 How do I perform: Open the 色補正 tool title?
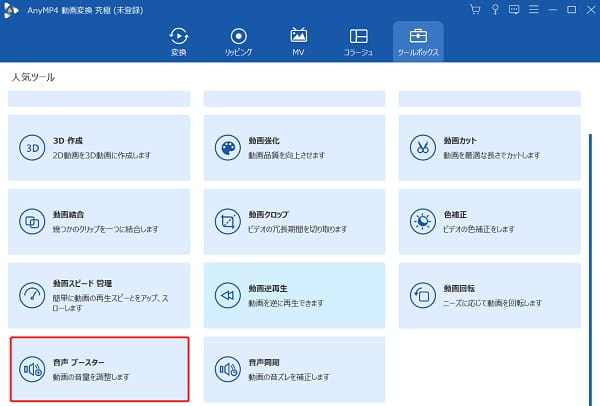(455, 214)
